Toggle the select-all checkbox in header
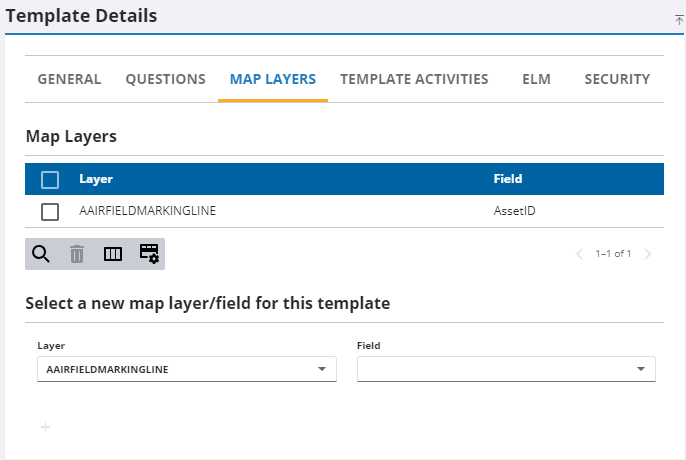This screenshot has height=460, width=686. pyautogui.click(x=50, y=180)
